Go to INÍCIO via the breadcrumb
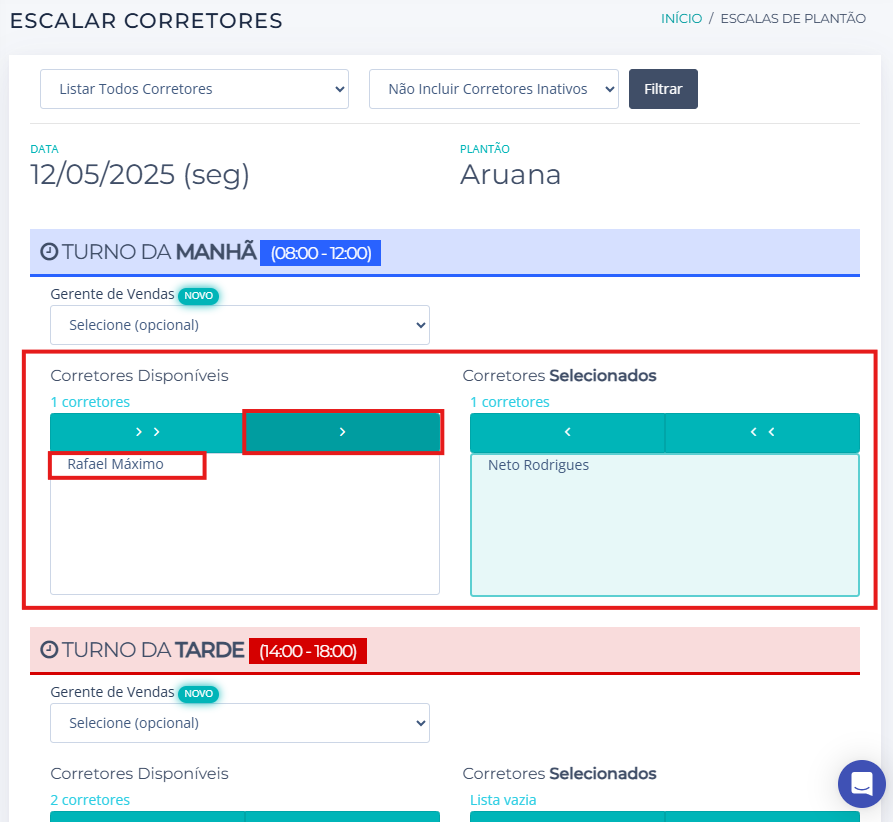The image size is (893, 822). [x=681, y=18]
